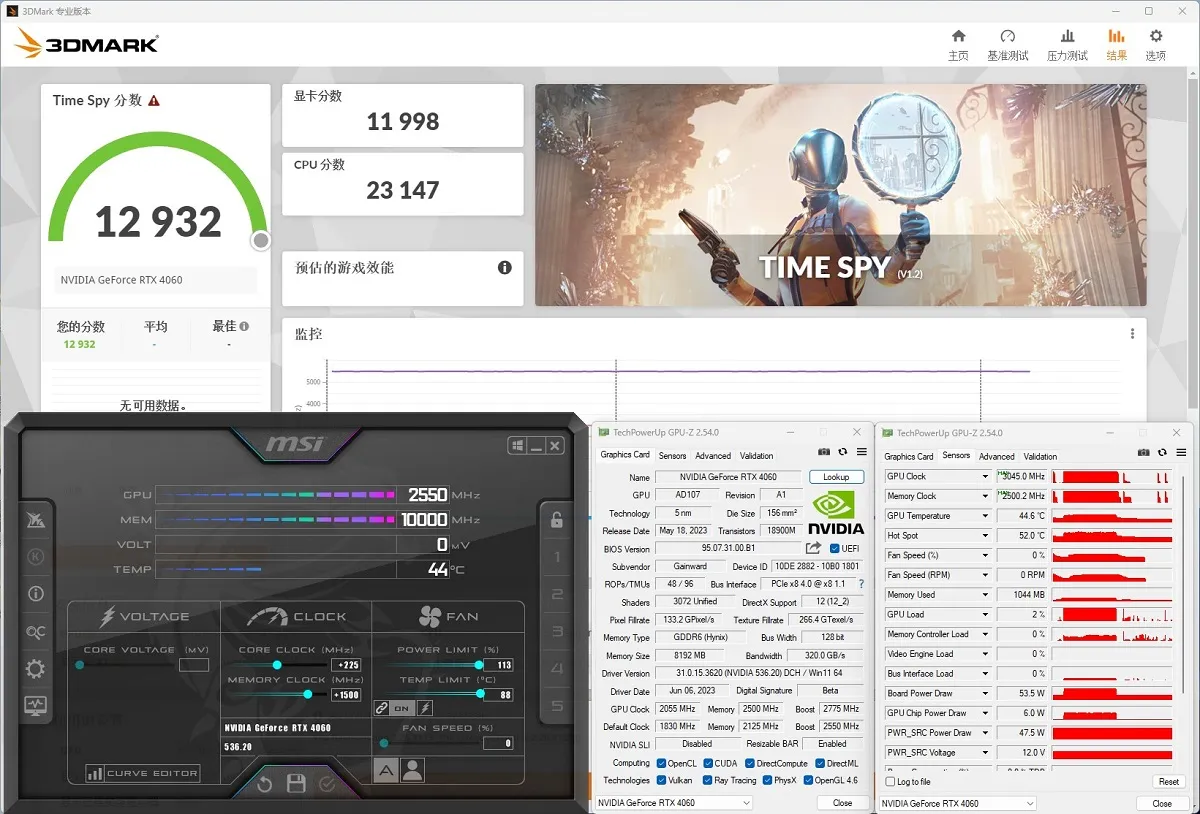This screenshot has height=814, width=1200.
Task: Open the Memory Clock sensor dropdown
Action: point(985,496)
